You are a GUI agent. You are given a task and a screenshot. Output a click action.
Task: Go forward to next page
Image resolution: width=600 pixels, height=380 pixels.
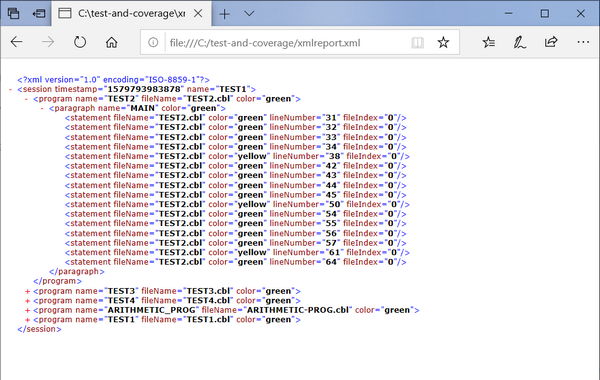(x=48, y=42)
